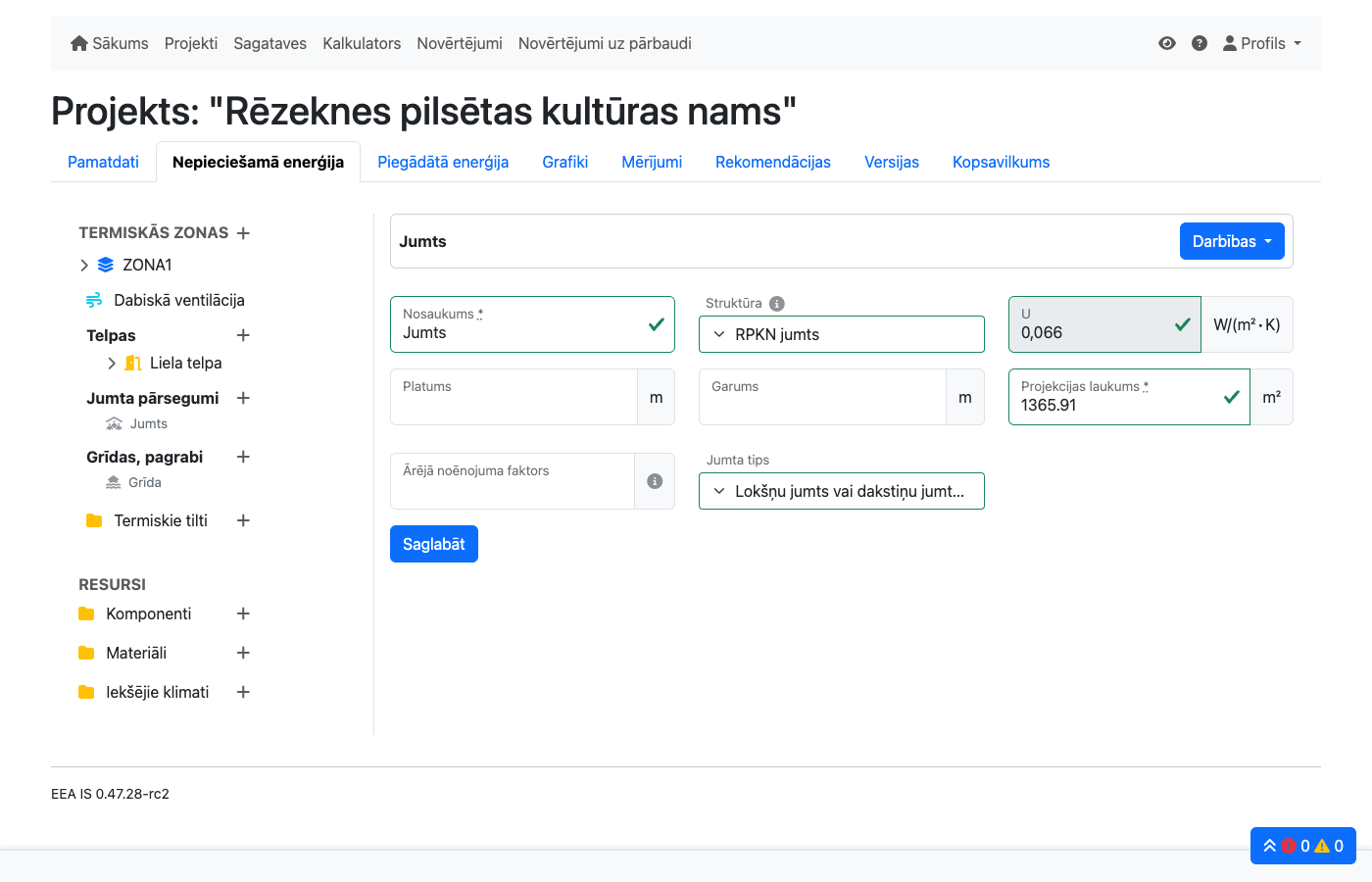Image resolution: width=1372 pixels, height=882 pixels.
Task: Click the info icon in Ārējā noēnojuma faktors field
Action: [x=655, y=480]
